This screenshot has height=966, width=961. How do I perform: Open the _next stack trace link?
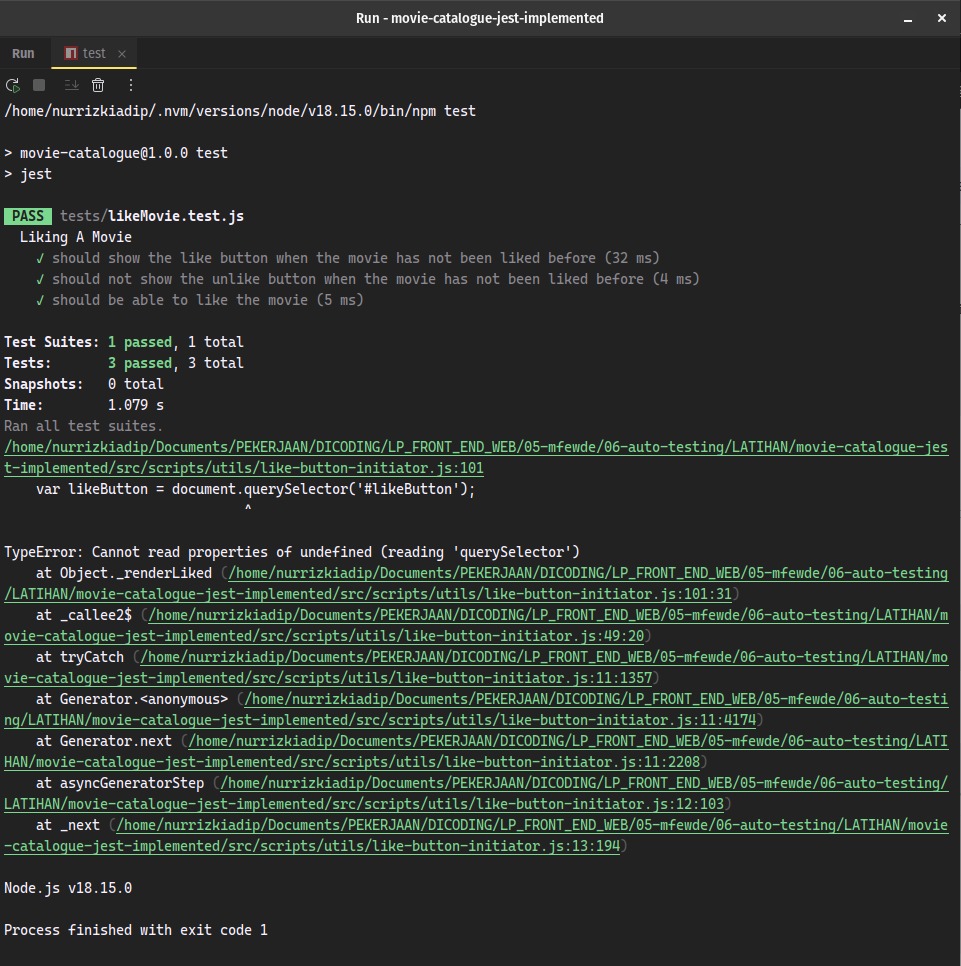pyautogui.click(x=476, y=835)
